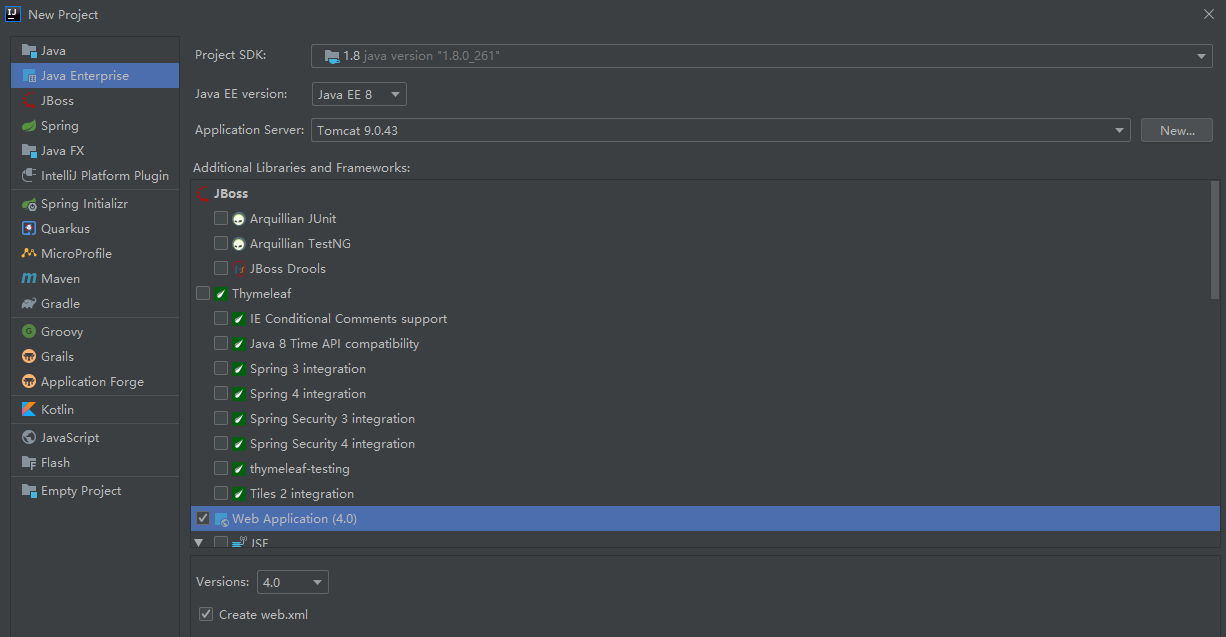Check the Thymeleaf framework checkbox
The image size is (1226, 637).
203,293
